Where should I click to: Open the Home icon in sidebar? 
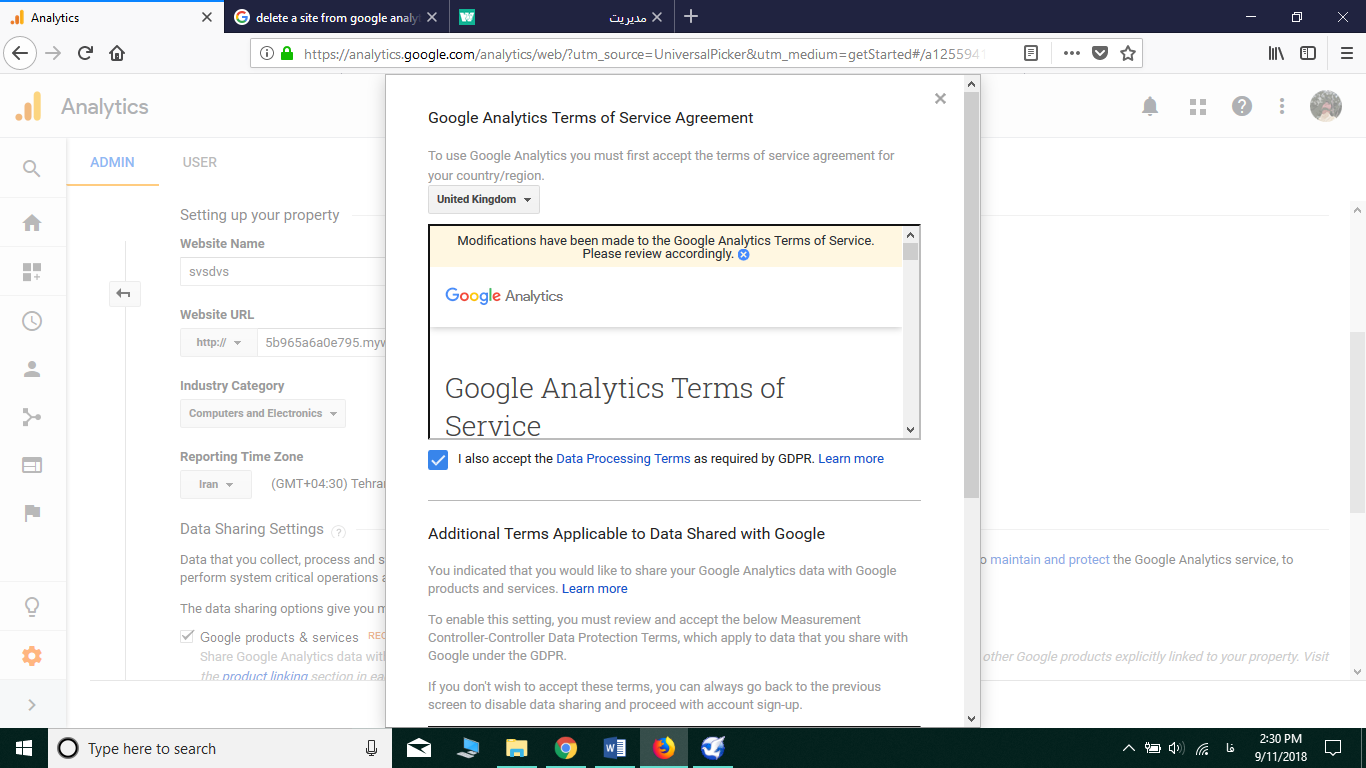pos(32,223)
